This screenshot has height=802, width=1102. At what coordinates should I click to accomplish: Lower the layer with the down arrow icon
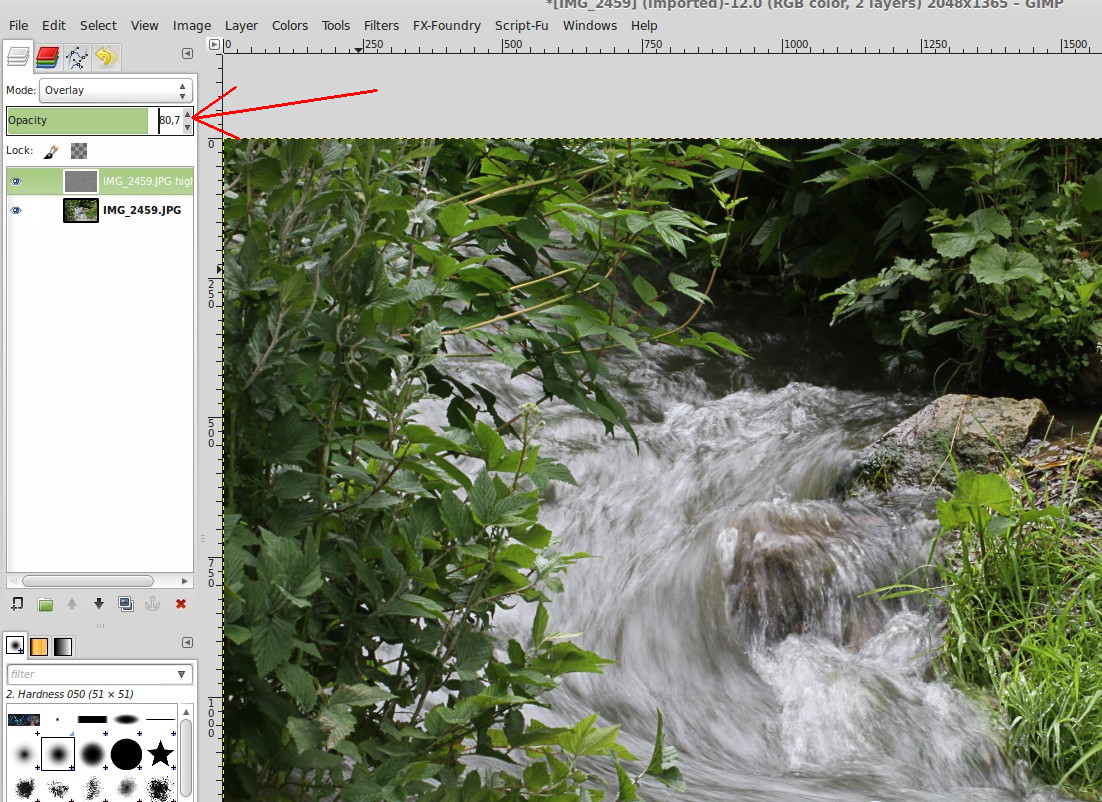coord(98,604)
